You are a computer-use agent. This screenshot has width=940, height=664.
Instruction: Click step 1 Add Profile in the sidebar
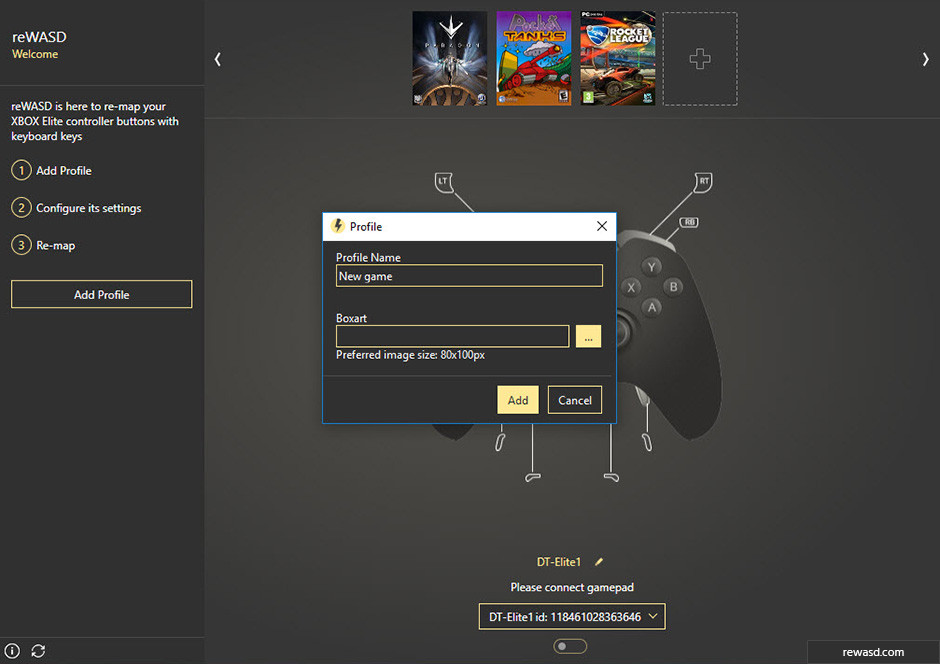(x=52, y=171)
